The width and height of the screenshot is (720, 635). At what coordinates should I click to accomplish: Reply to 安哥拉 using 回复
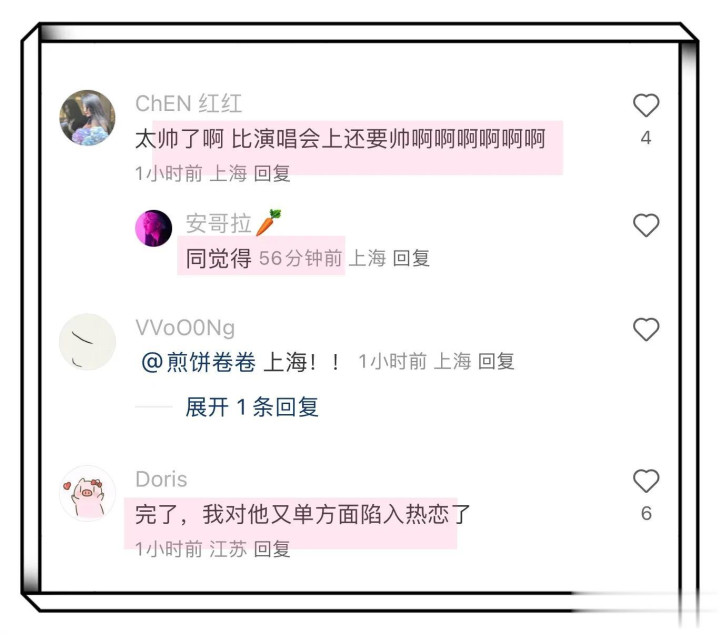pos(411,258)
